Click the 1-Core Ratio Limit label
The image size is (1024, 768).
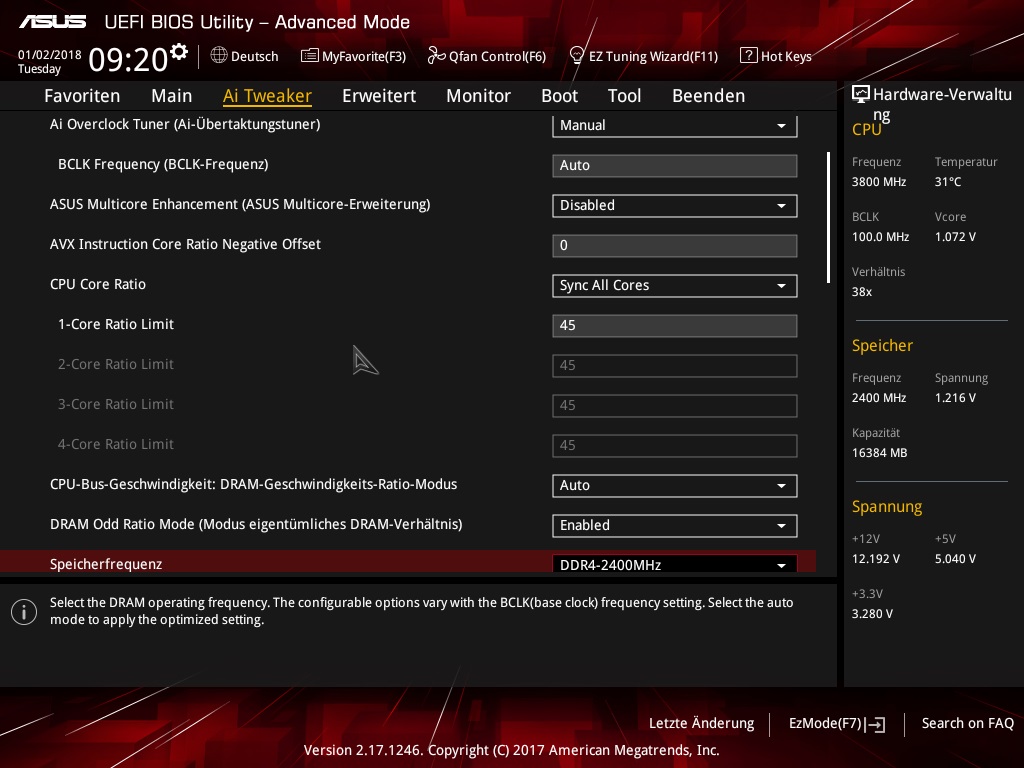tap(116, 325)
